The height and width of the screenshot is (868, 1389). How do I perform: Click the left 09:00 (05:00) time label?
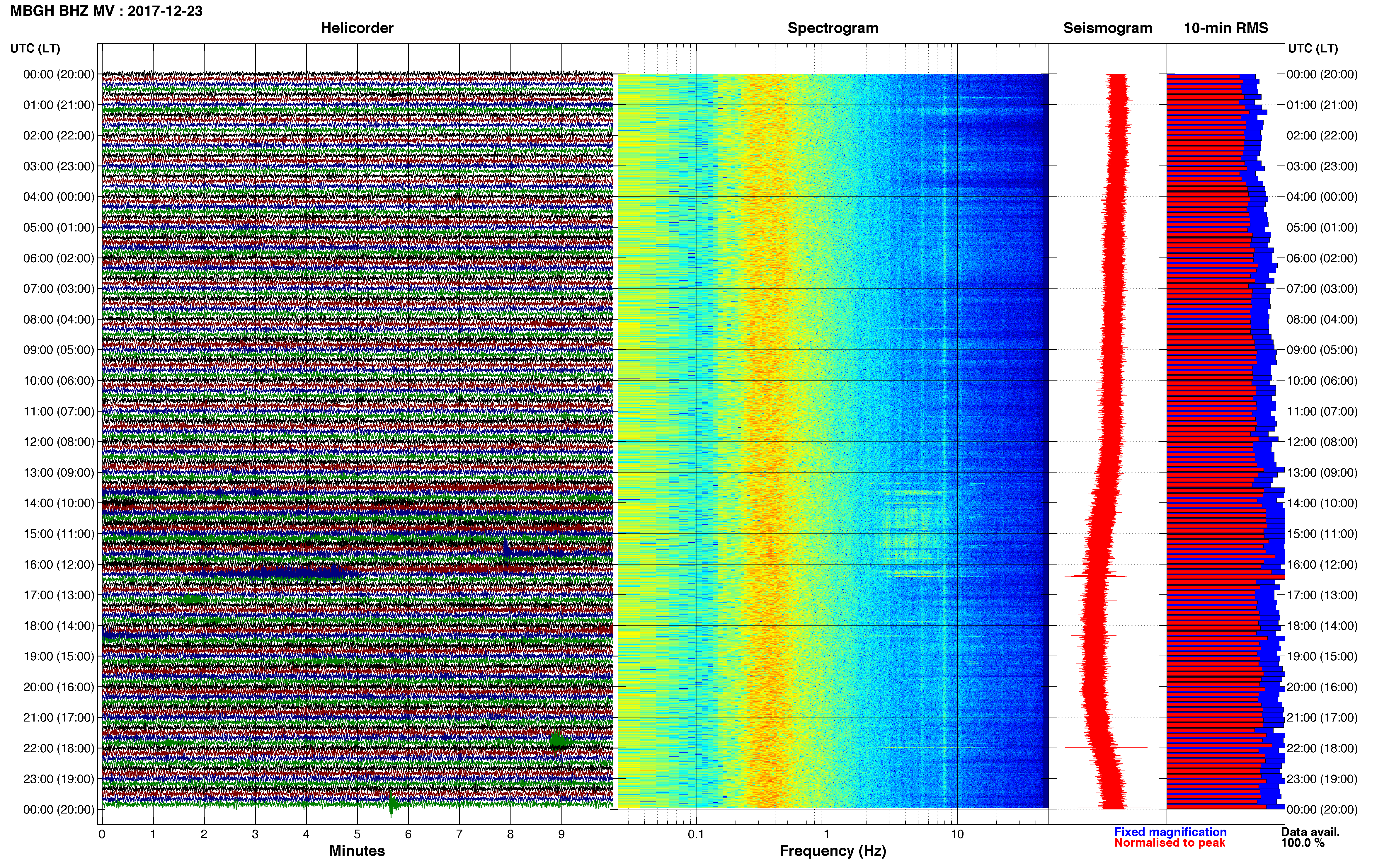pyautogui.click(x=59, y=350)
